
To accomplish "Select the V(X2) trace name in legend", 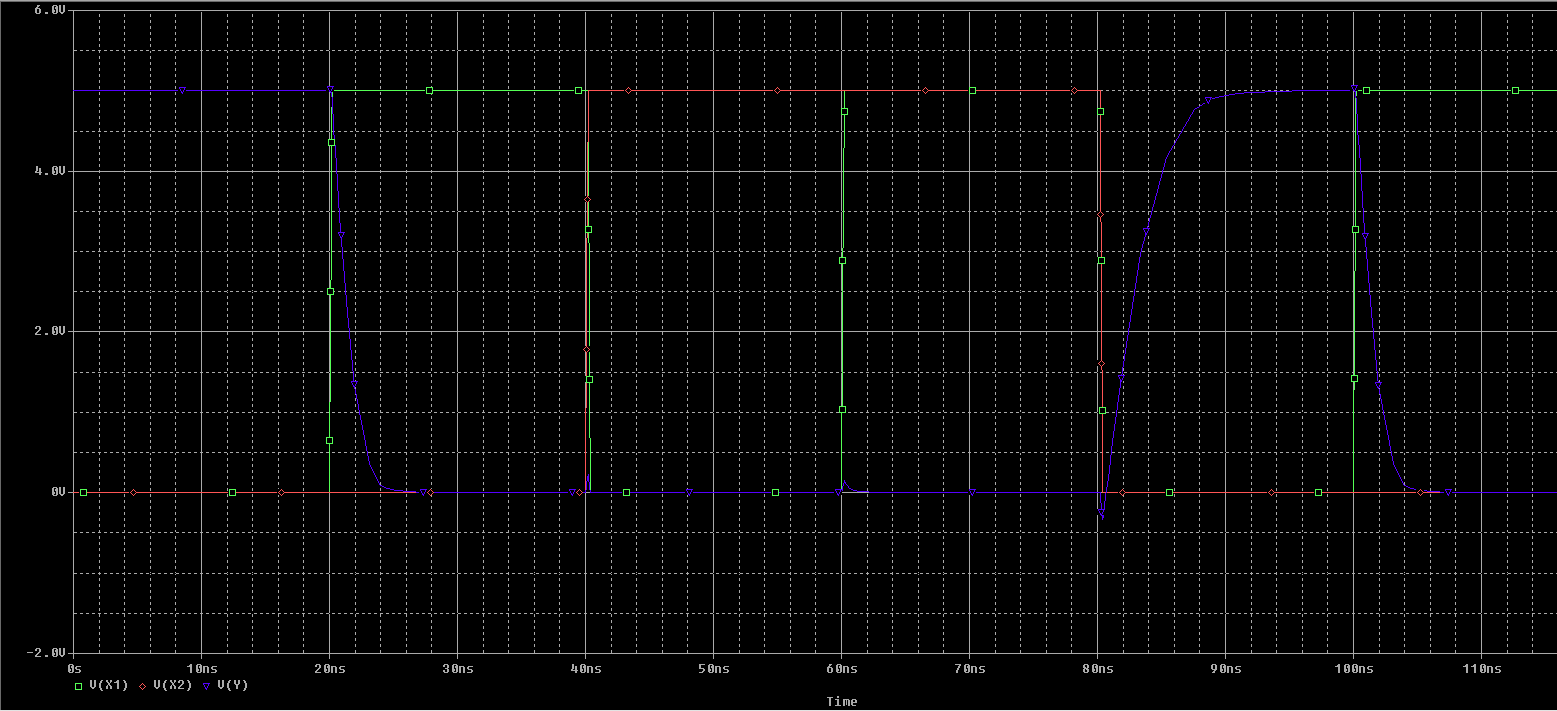I will coord(172,685).
